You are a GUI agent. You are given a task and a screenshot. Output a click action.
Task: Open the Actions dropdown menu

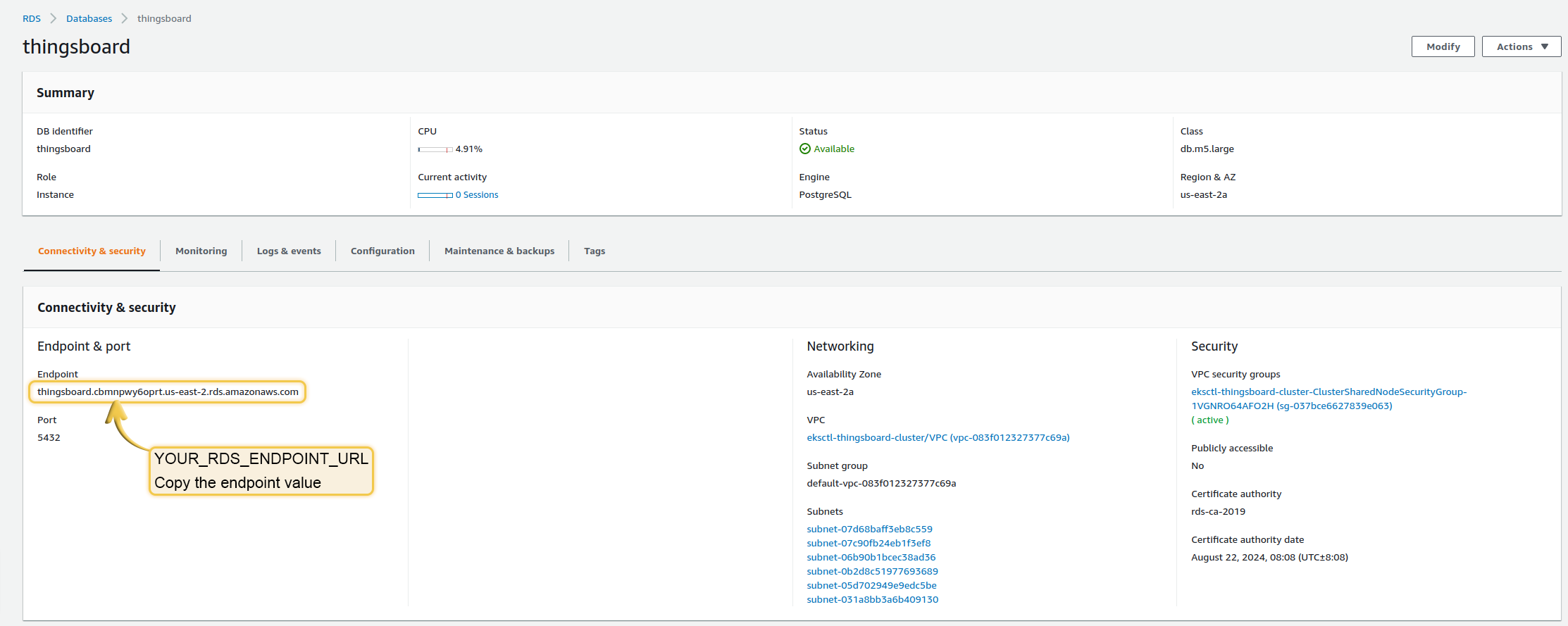click(1522, 46)
